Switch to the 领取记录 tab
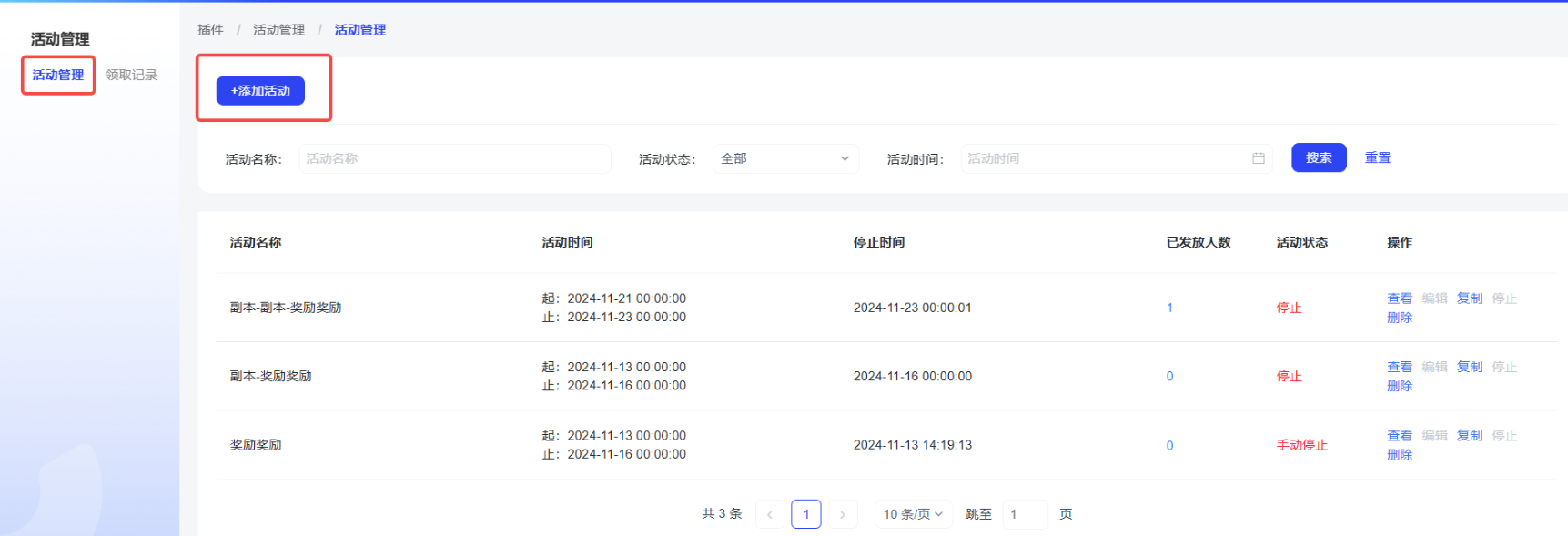The width and height of the screenshot is (1568, 536). coord(131,75)
